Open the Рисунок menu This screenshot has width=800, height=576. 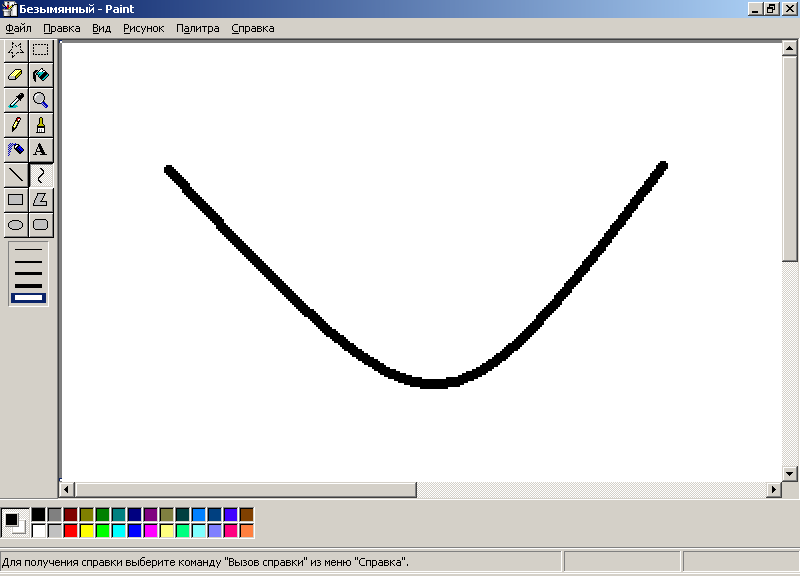[x=143, y=29]
